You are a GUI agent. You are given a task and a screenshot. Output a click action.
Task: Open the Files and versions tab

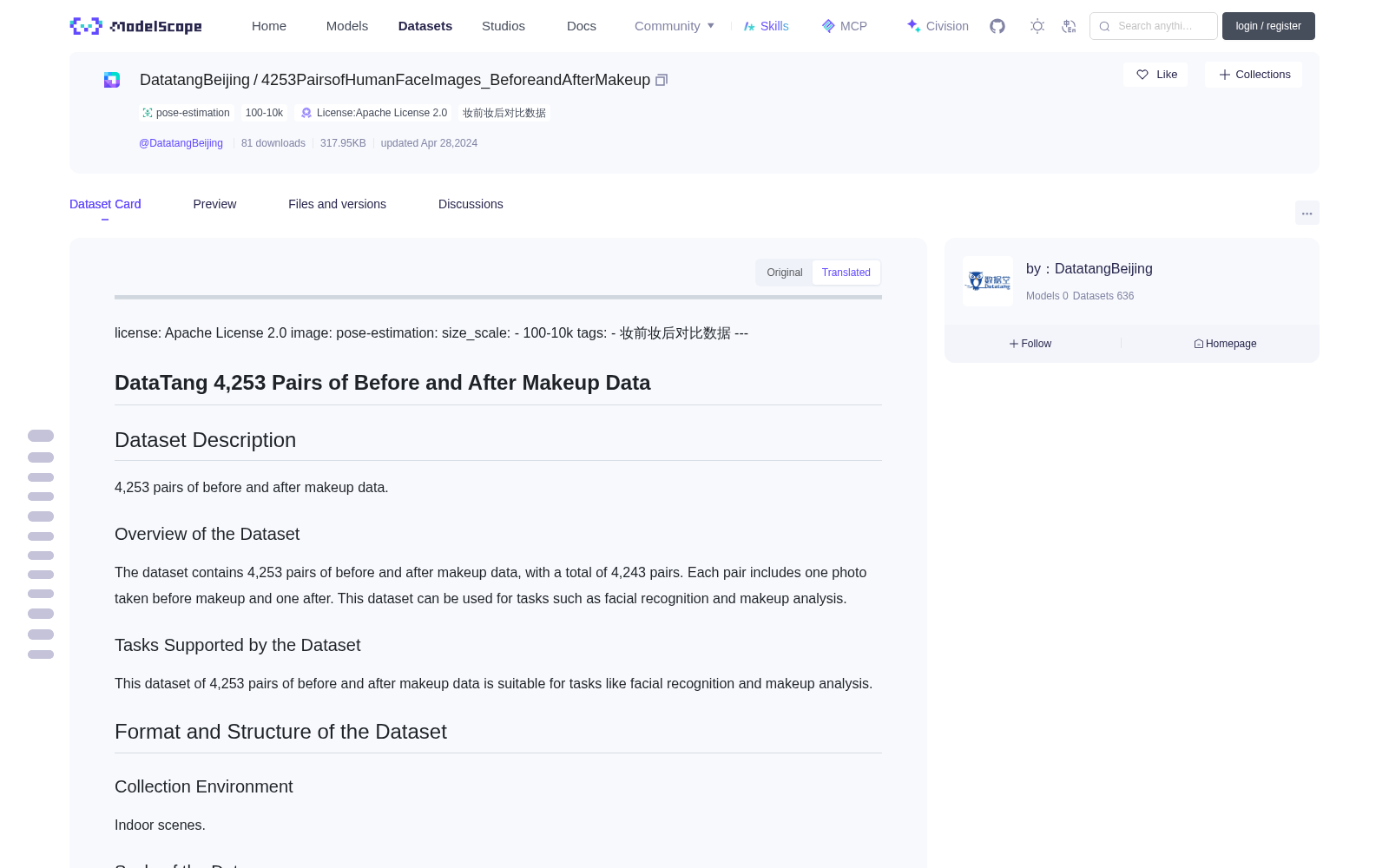pos(337,204)
